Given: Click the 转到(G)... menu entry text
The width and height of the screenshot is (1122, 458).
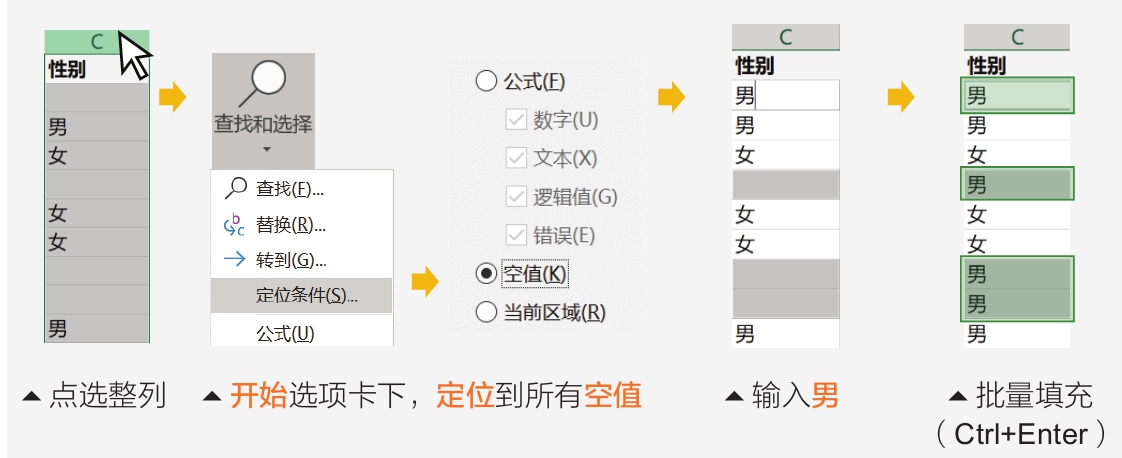Looking at the screenshot, I should point(291,260).
